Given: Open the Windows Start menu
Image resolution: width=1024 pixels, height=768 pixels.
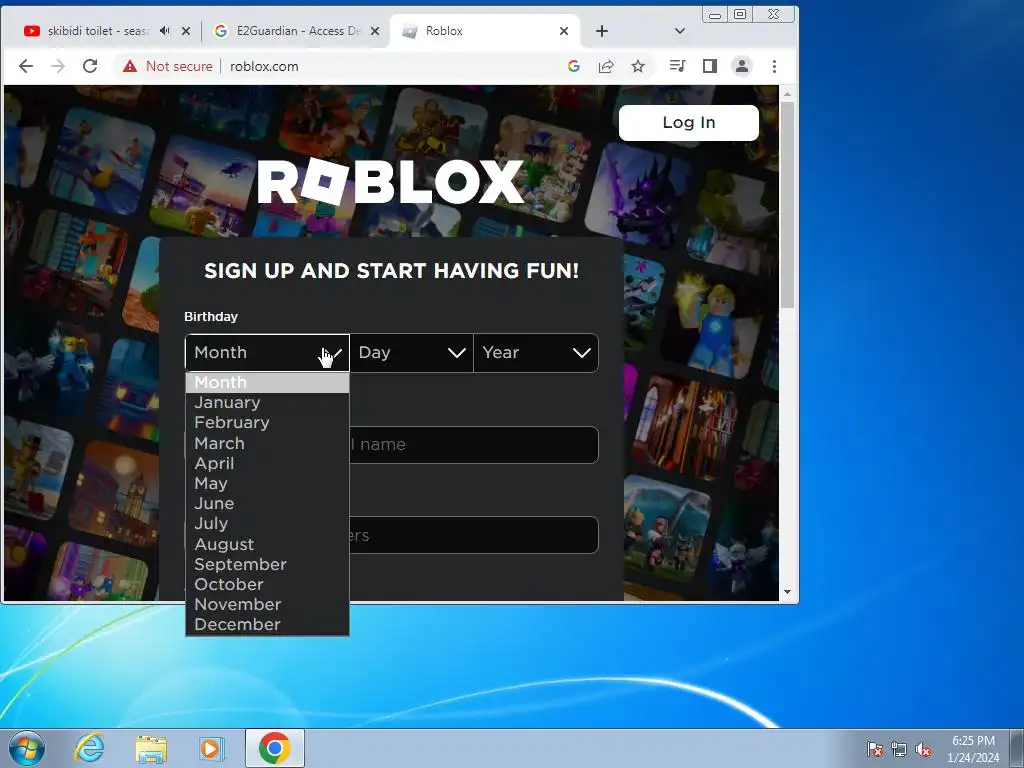Looking at the screenshot, I should point(26,748).
